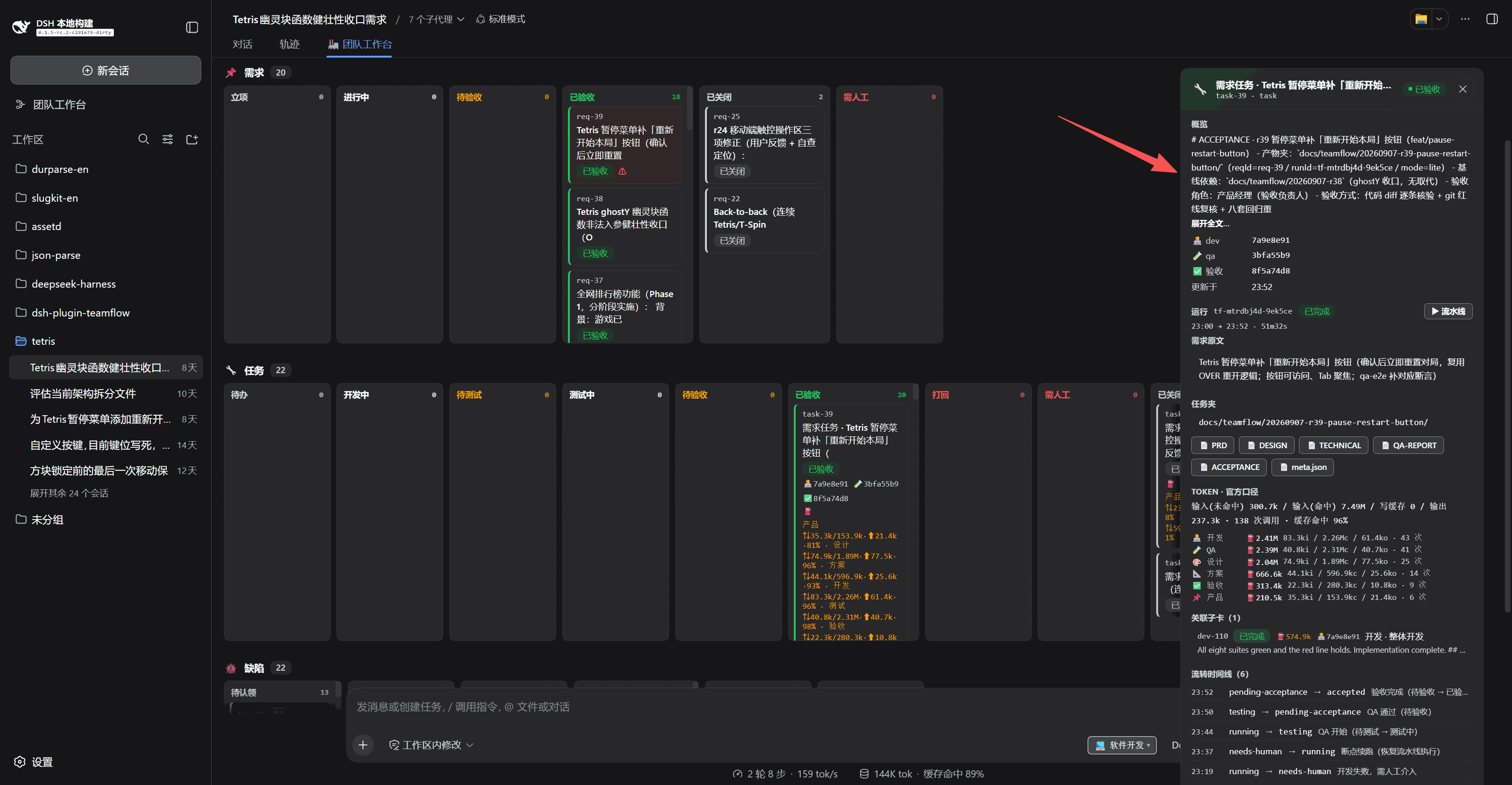The width and height of the screenshot is (1512, 785).
Task: Start a new conversation with 新会话
Action: (x=106, y=70)
